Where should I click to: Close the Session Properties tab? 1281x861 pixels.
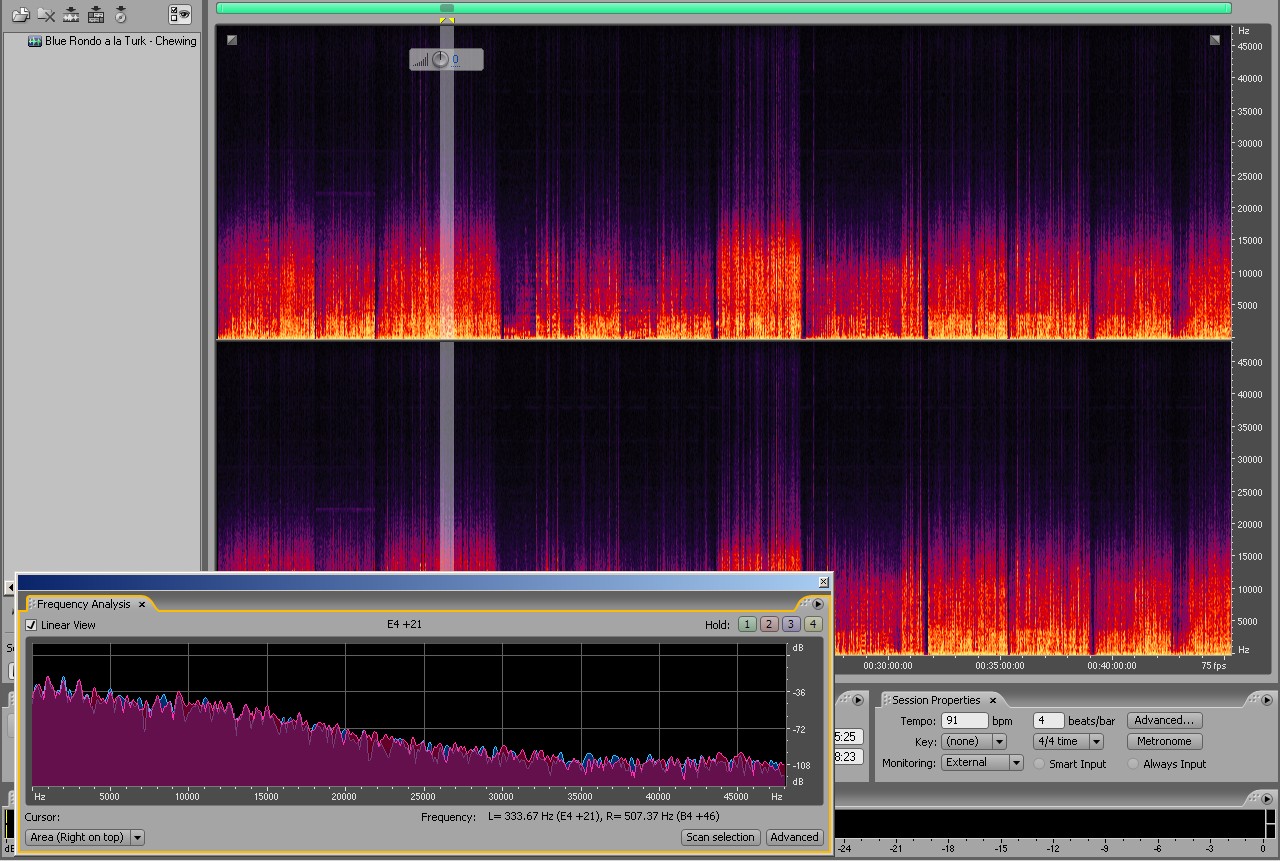coord(993,700)
